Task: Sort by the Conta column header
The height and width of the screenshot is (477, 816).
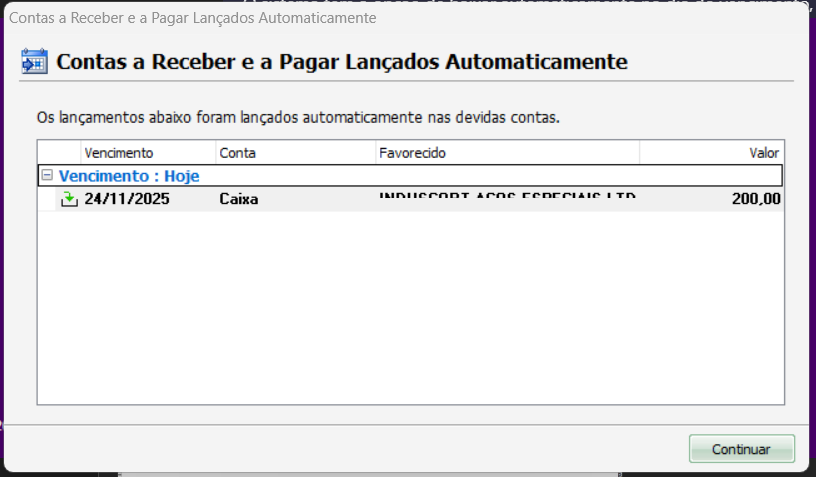Action: [x=295, y=153]
